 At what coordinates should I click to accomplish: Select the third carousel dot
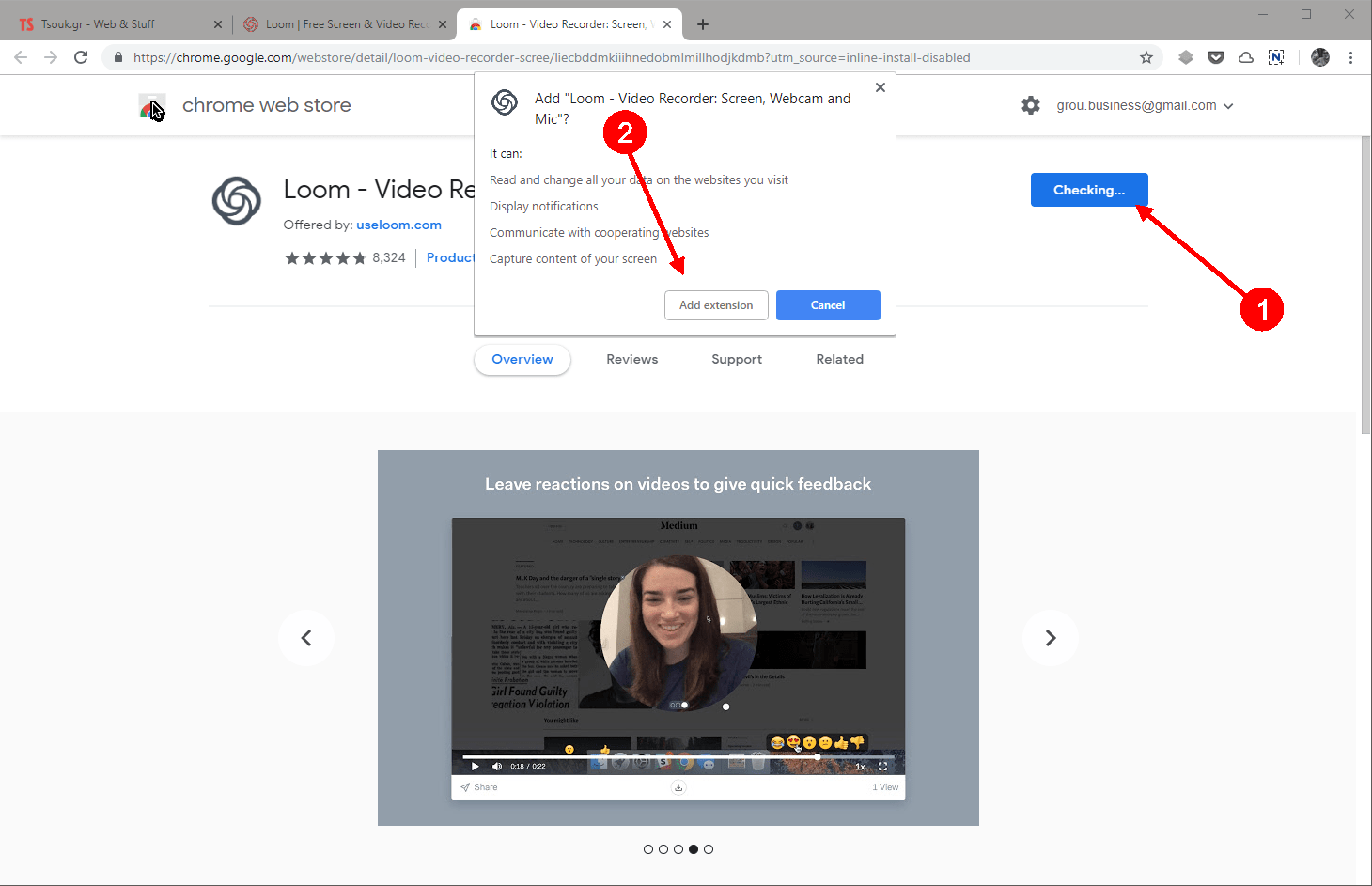click(678, 849)
